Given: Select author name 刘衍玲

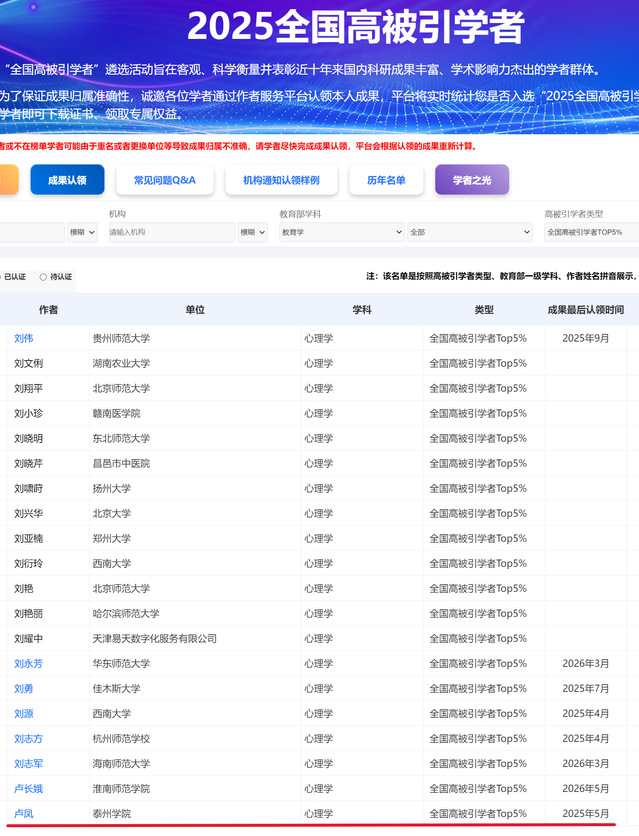Looking at the screenshot, I should click(28, 563).
